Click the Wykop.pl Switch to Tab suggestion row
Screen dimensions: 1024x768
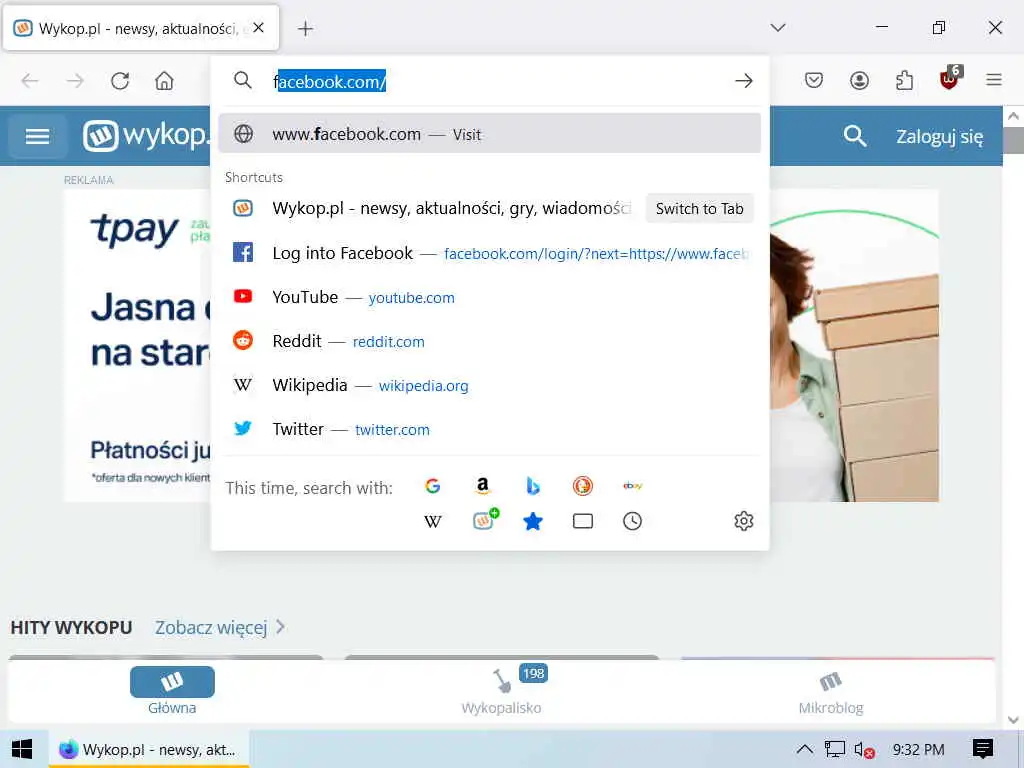[x=490, y=208]
